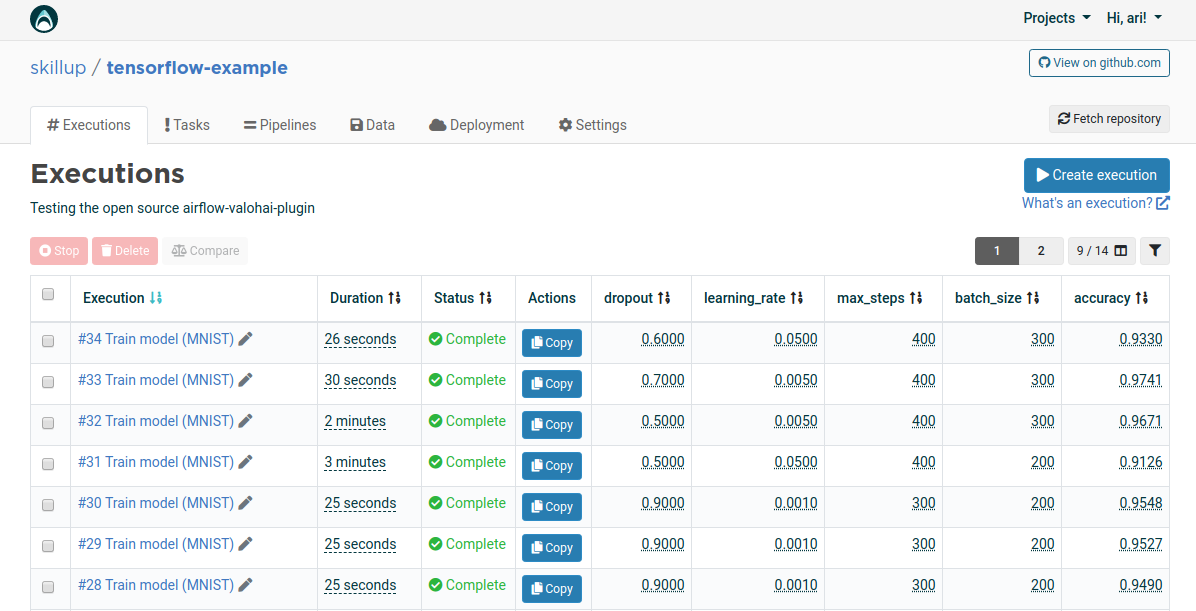Open the skillup organization link
1196x611 pixels.
click(58, 68)
